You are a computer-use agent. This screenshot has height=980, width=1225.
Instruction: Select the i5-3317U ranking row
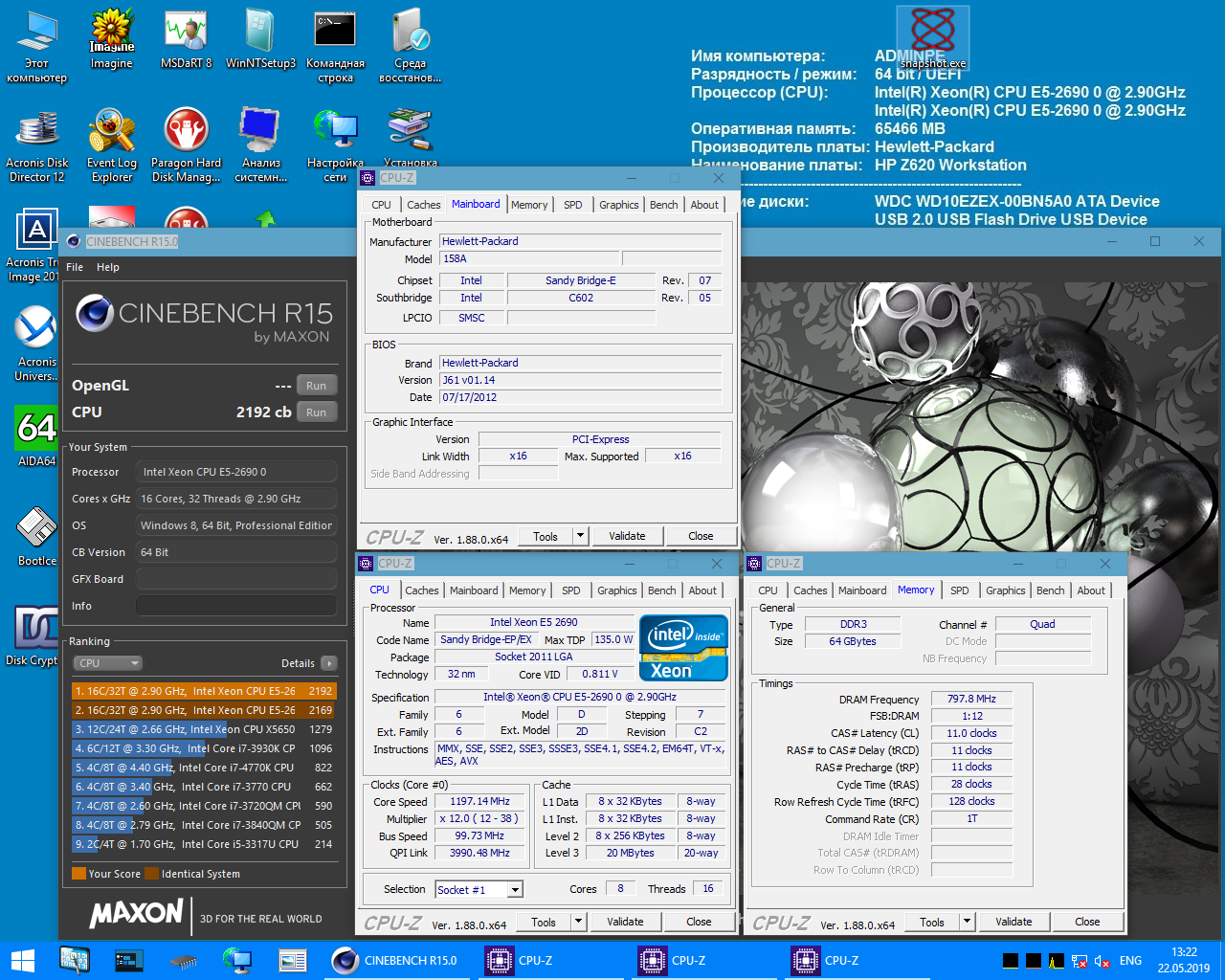point(204,844)
